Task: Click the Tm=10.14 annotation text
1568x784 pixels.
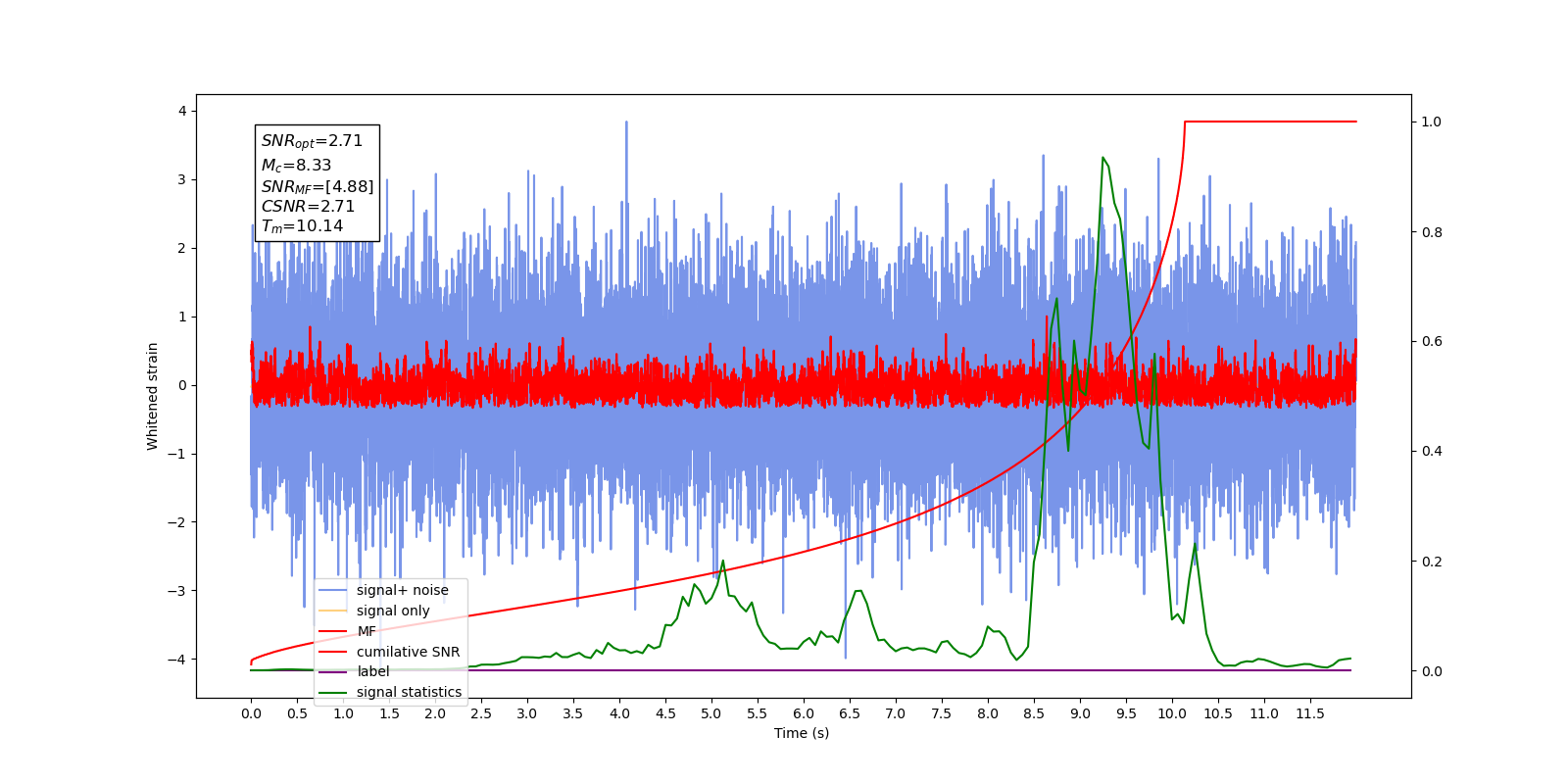Action: (x=302, y=226)
